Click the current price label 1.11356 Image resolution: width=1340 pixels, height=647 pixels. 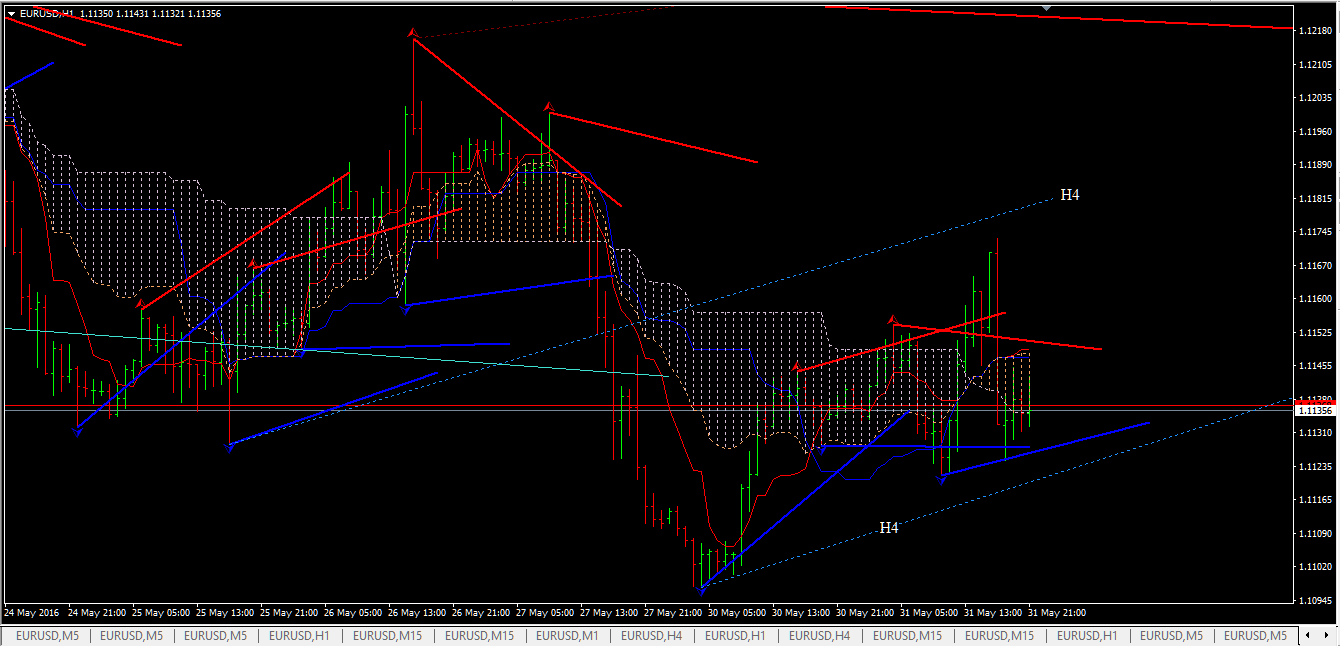click(1314, 411)
